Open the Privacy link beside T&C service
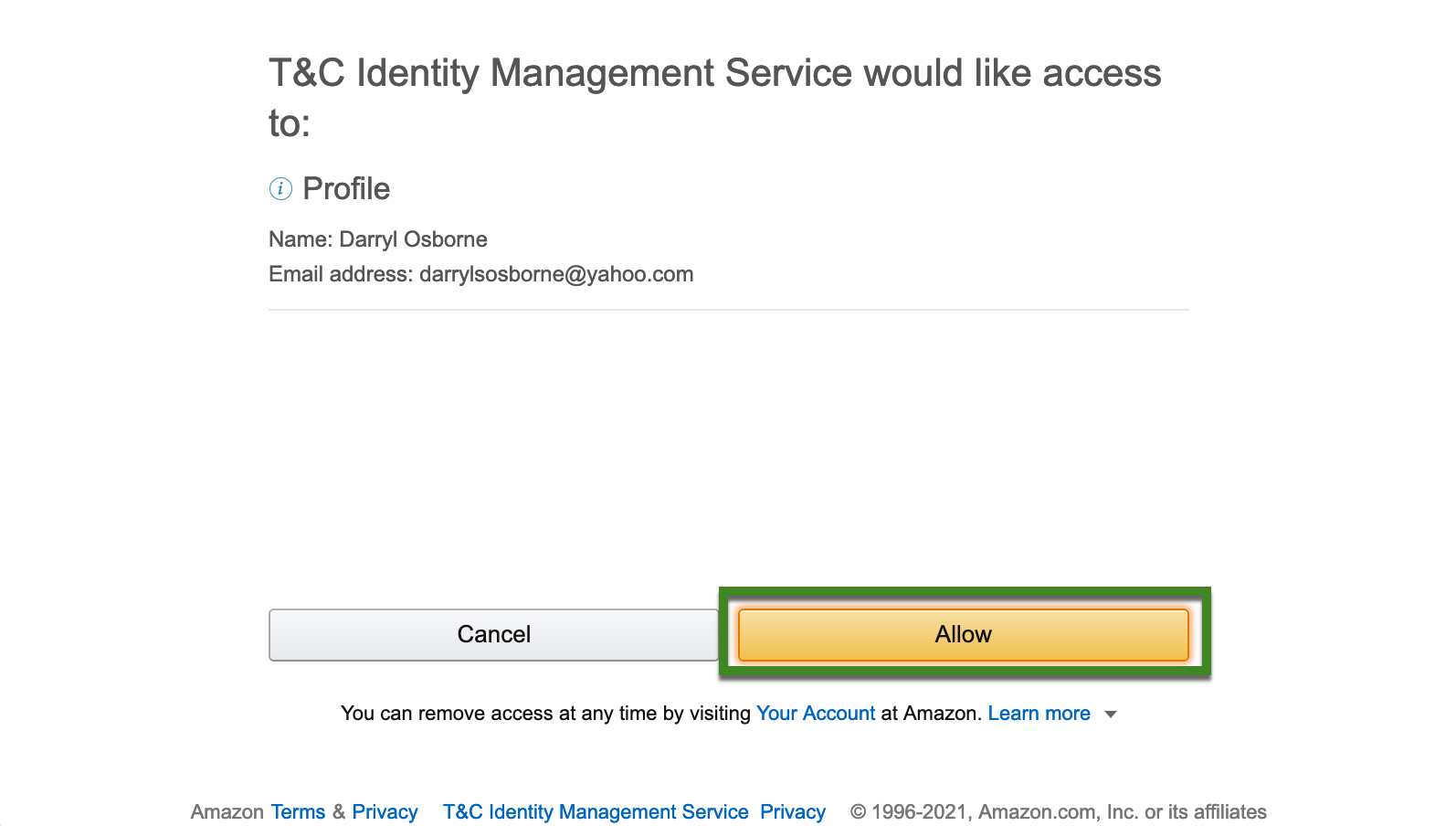The width and height of the screenshot is (1456, 826). click(x=793, y=812)
